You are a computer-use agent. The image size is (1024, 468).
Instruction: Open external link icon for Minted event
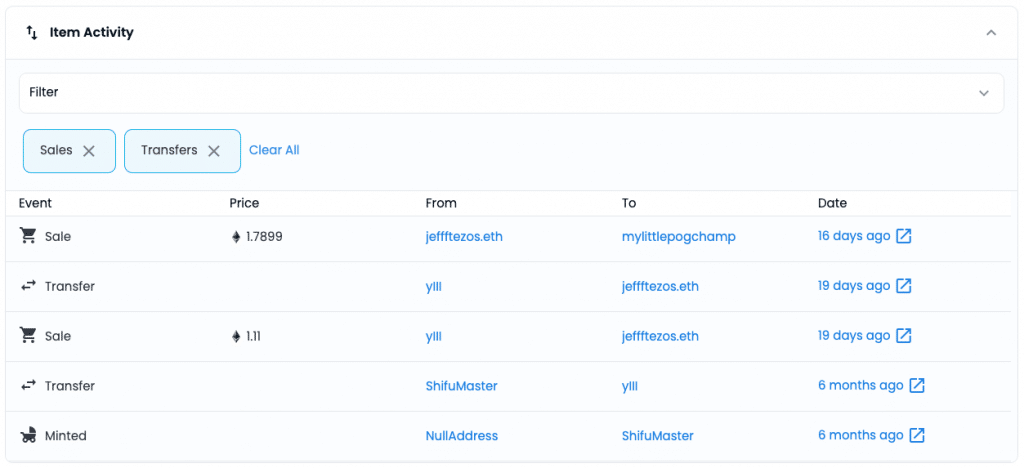click(x=916, y=436)
